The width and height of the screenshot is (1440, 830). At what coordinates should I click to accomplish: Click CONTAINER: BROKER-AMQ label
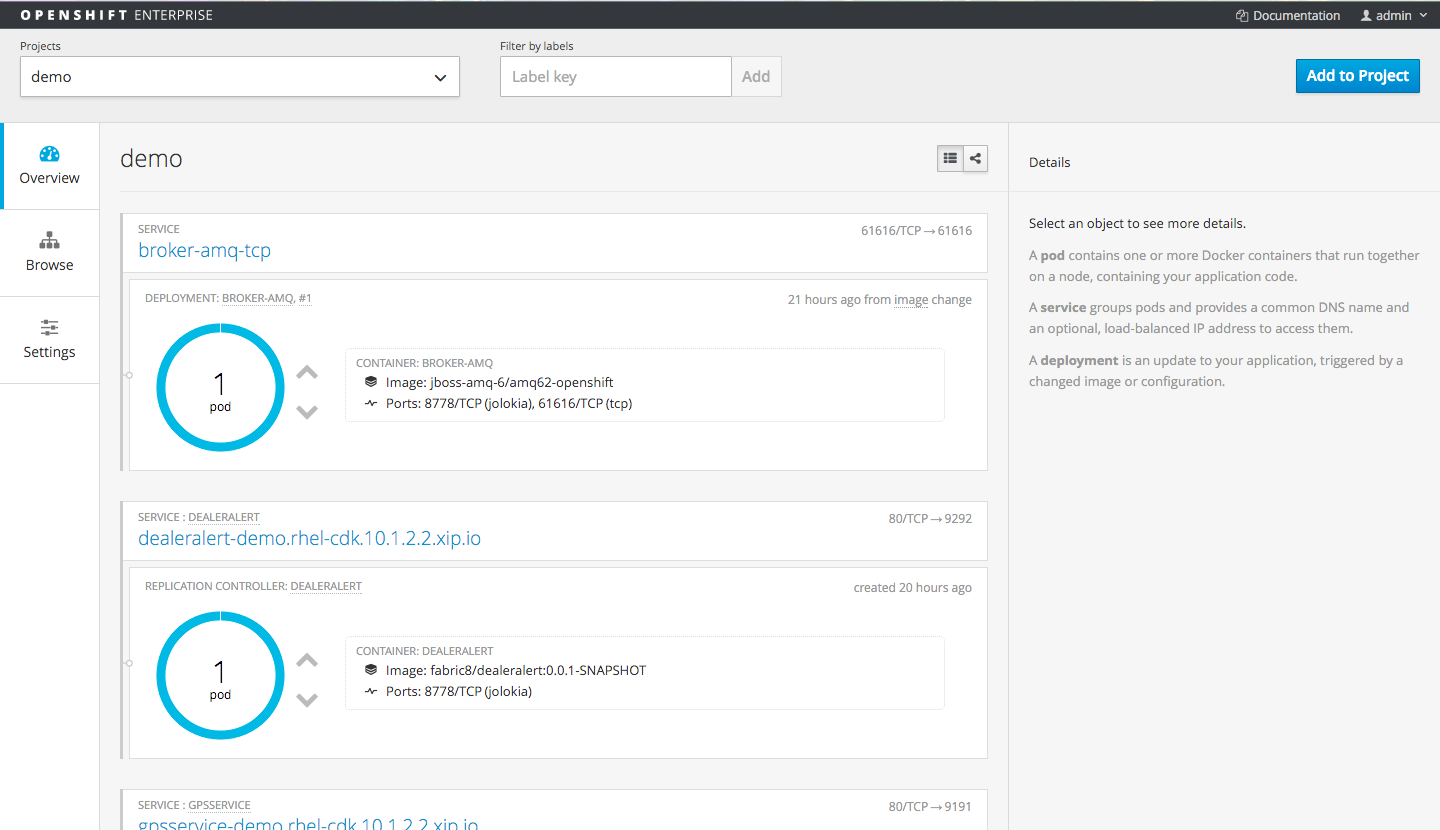[x=424, y=363]
